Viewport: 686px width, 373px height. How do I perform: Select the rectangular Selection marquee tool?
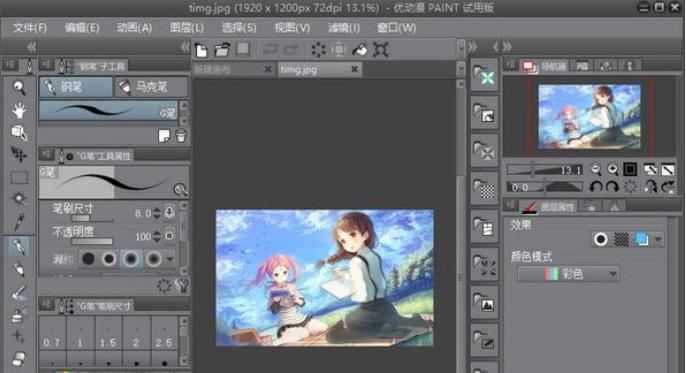(19, 177)
